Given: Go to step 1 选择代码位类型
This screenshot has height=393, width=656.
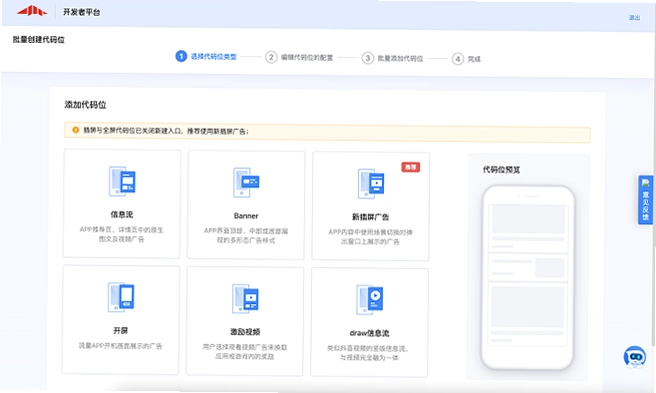Looking at the screenshot, I should (206, 56).
